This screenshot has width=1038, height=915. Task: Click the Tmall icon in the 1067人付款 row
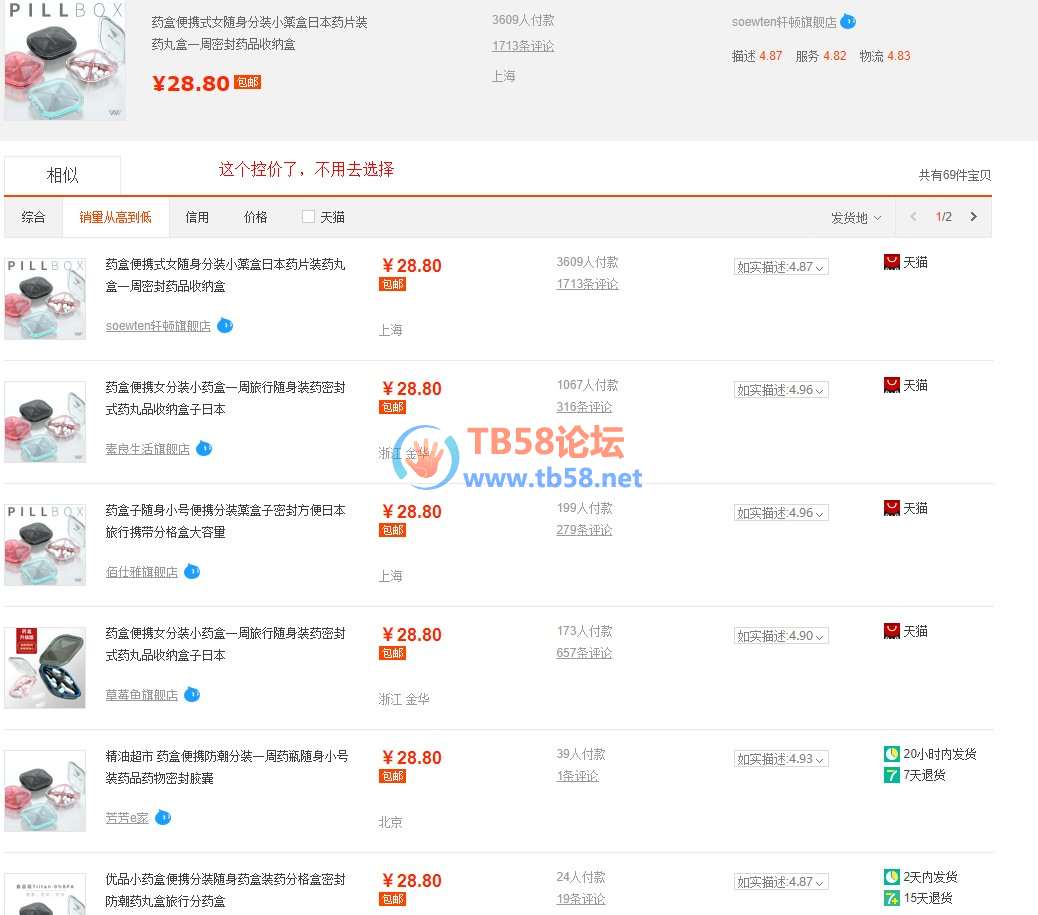pyautogui.click(x=892, y=385)
